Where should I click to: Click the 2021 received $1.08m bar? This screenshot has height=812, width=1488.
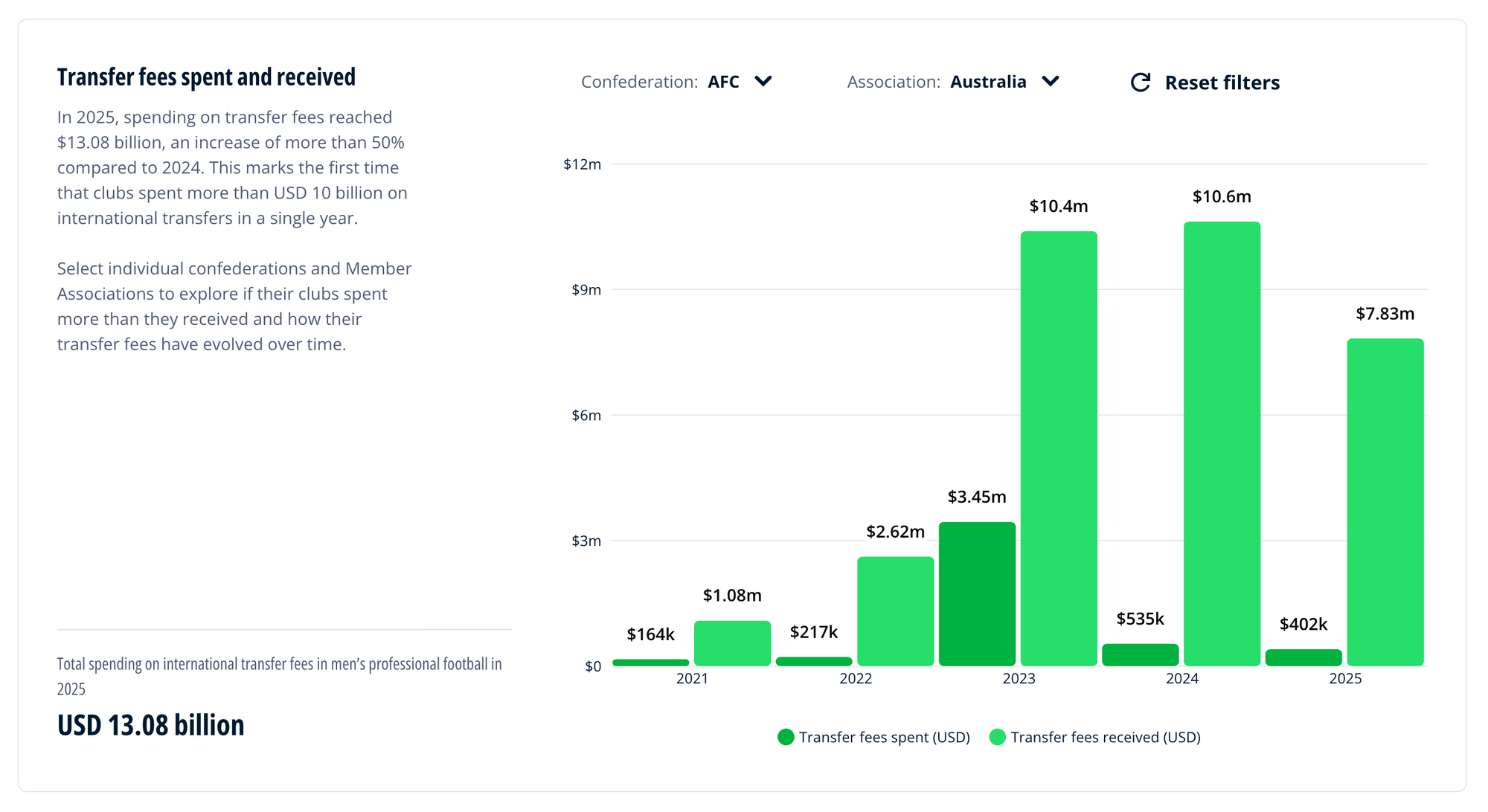pyautogui.click(x=732, y=643)
